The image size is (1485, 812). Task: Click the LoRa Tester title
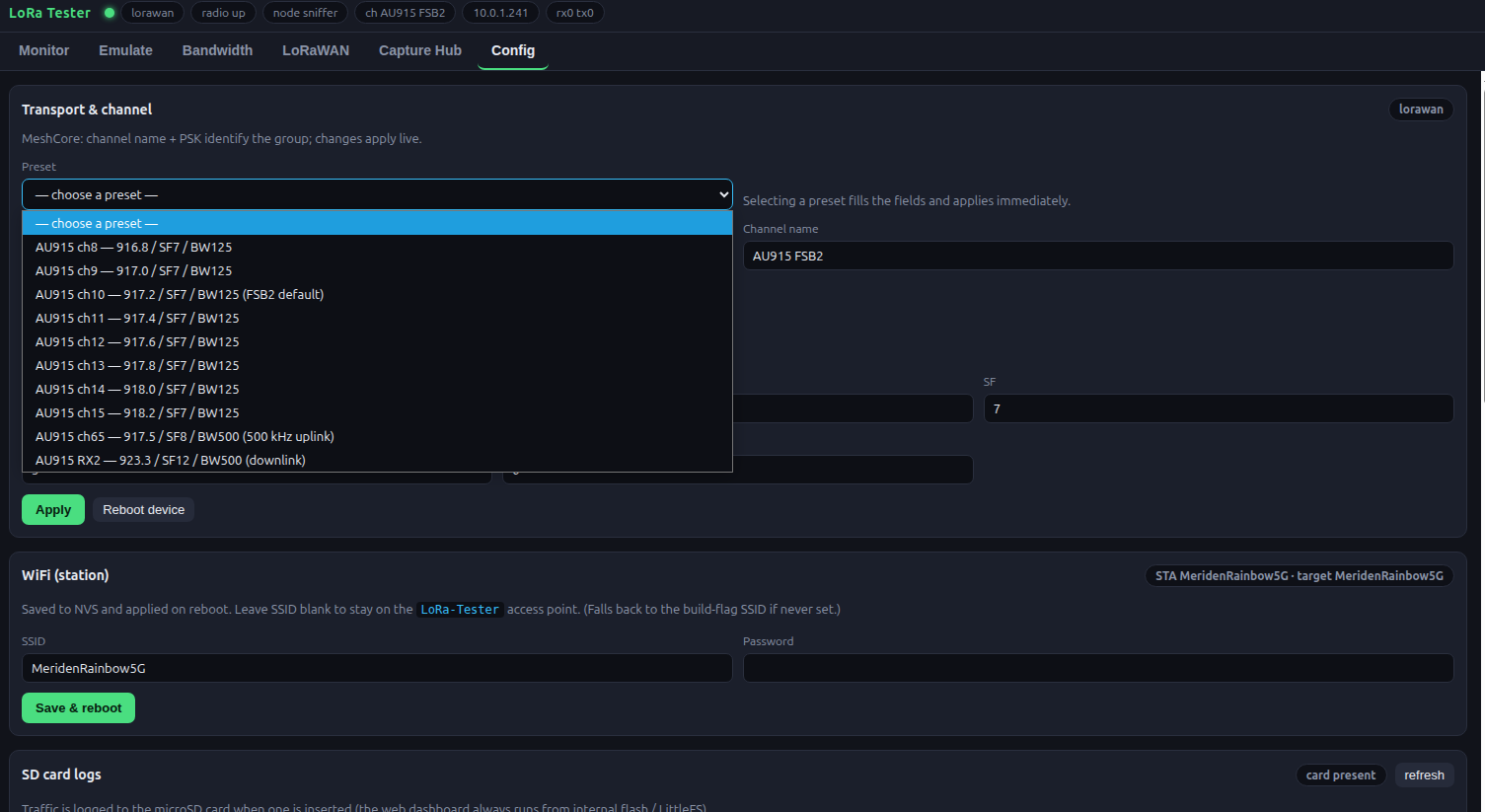pyautogui.click(x=49, y=13)
